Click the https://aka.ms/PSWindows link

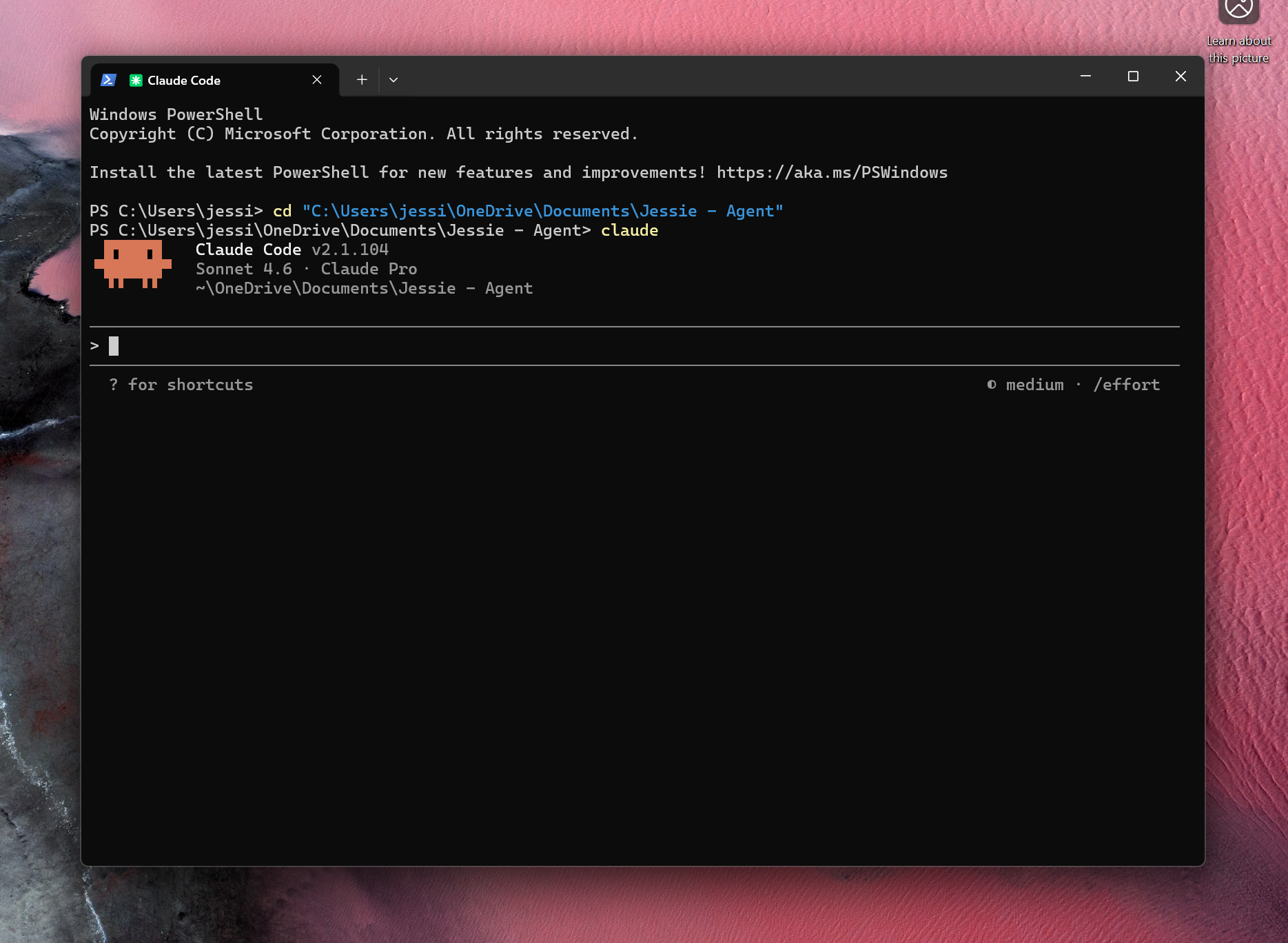tap(832, 172)
